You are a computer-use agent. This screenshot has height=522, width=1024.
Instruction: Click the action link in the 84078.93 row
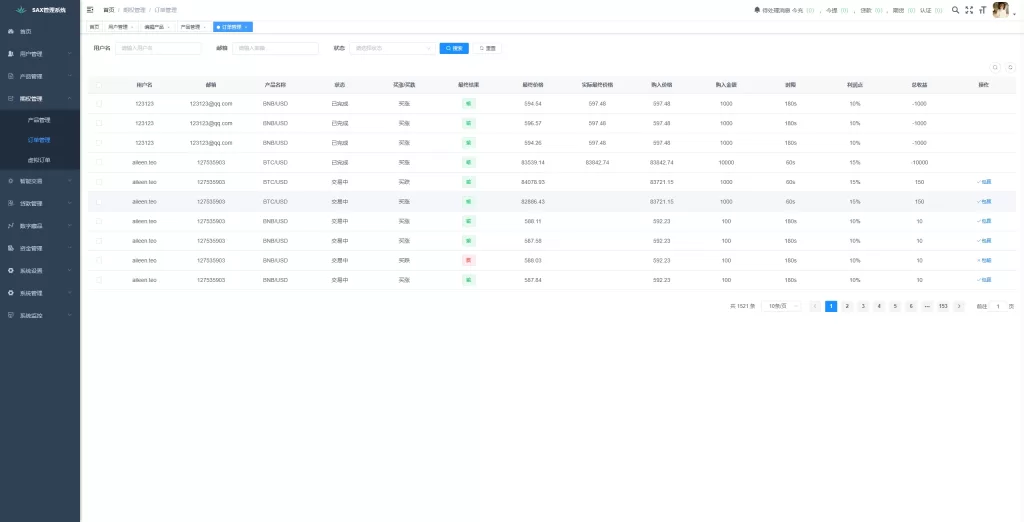(984, 182)
